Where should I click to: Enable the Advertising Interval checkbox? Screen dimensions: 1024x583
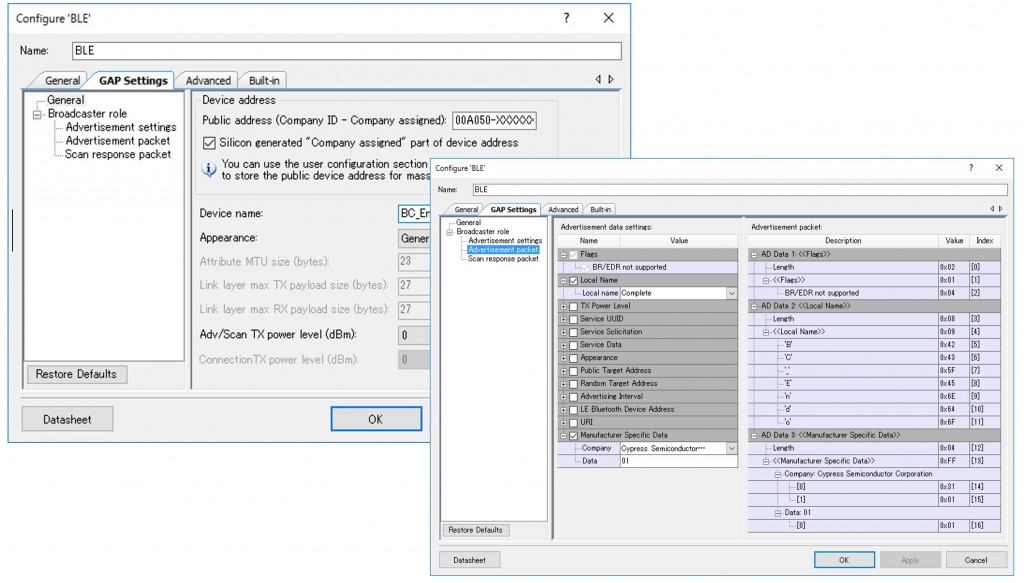pos(573,397)
